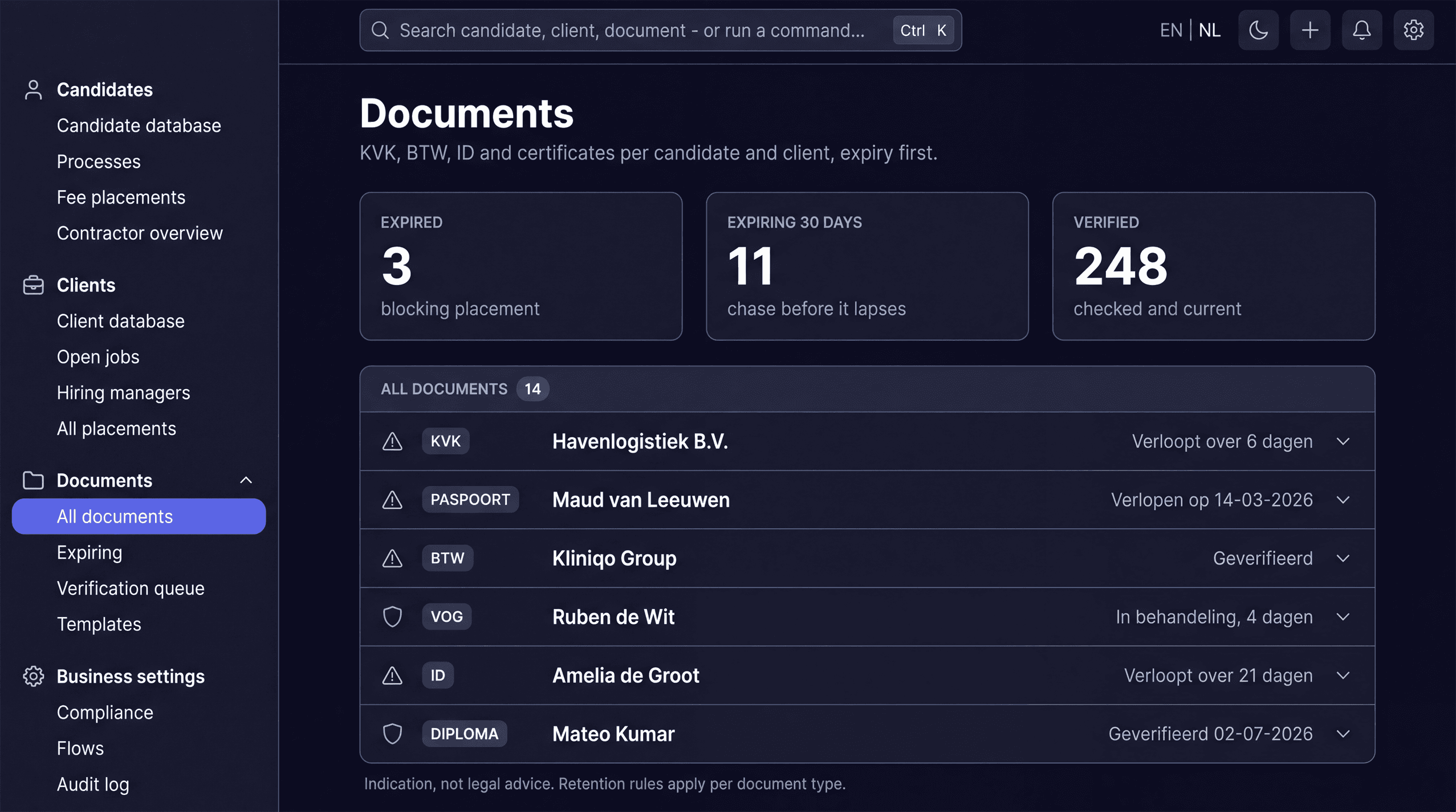Image resolution: width=1456 pixels, height=812 pixels.
Task: Click the Candidates person icon
Action: (34, 89)
